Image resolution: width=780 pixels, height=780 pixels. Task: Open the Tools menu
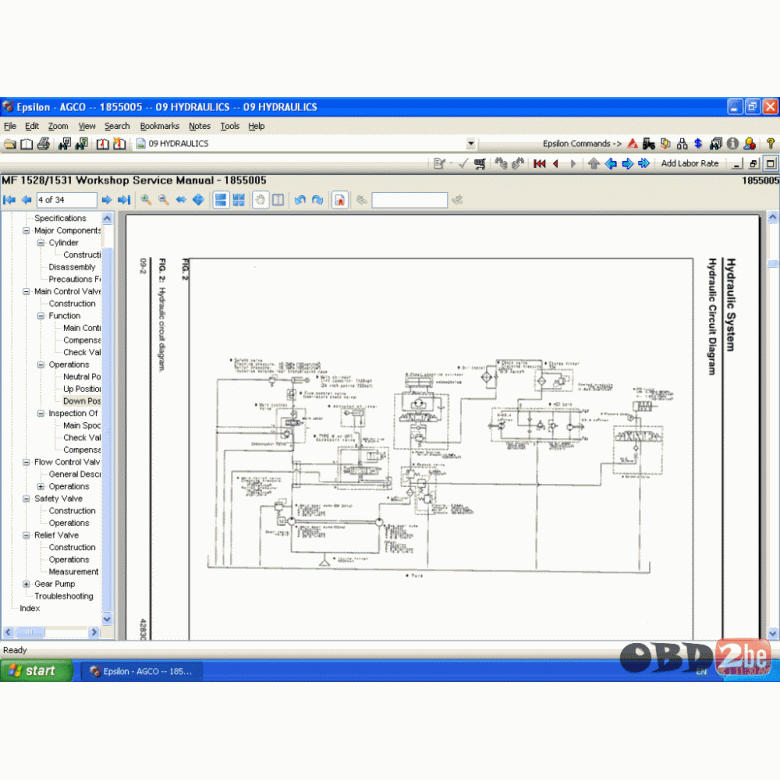[230, 126]
